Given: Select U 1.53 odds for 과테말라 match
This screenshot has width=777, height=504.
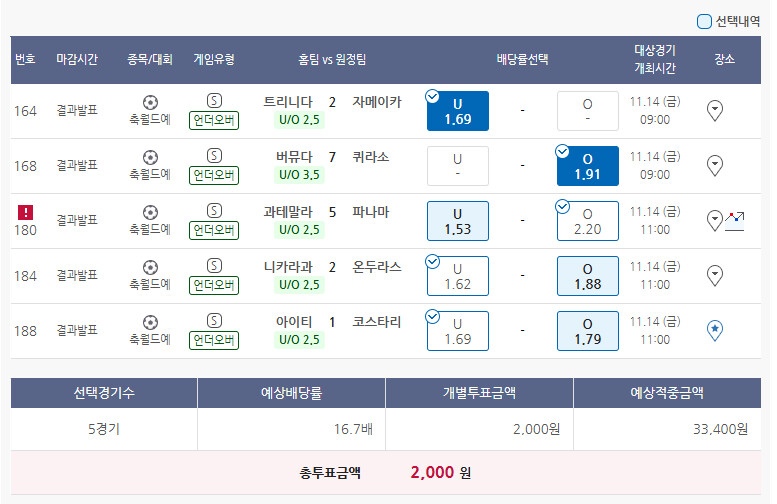Looking at the screenshot, I should point(457,221).
